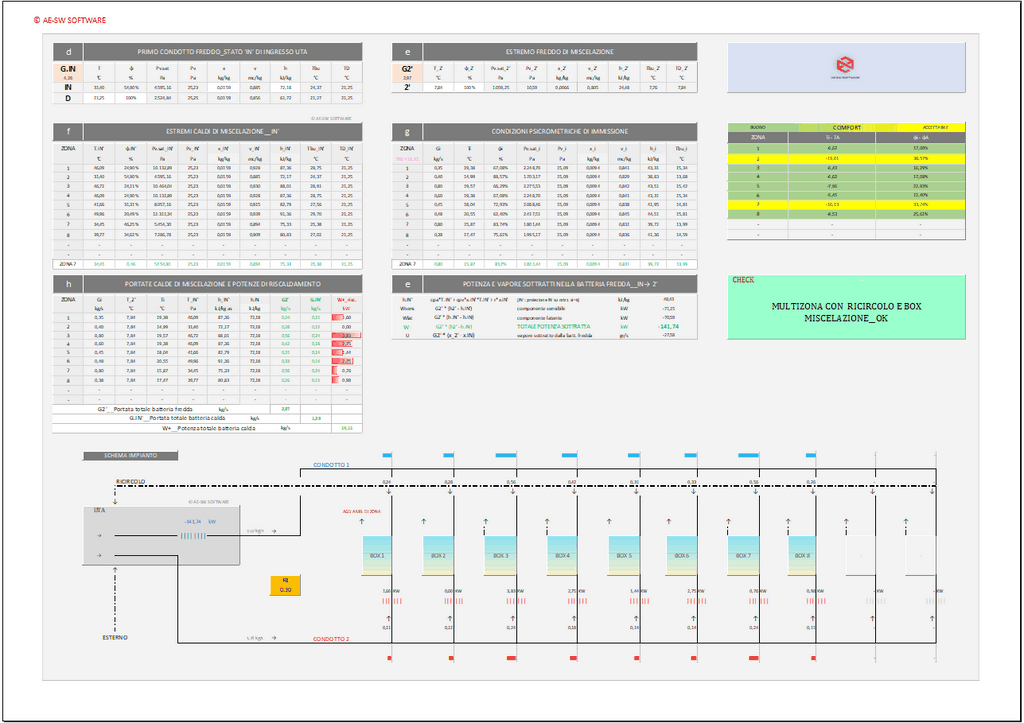Click the blue marker above BOX 1

pyautogui.click(x=387, y=455)
